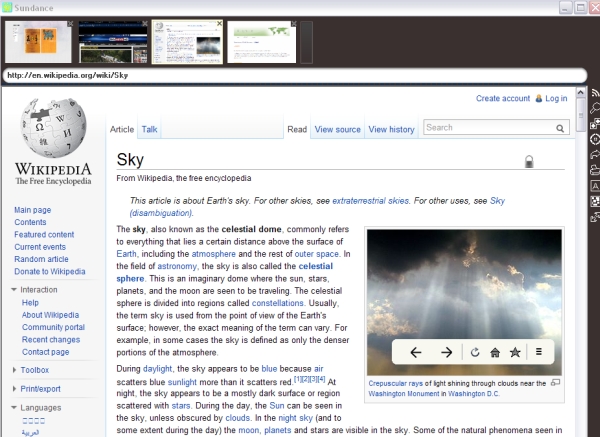This screenshot has width=600, height=437.
Task: Click the QR-pattern icon in right sidebar
Action: 595,201
